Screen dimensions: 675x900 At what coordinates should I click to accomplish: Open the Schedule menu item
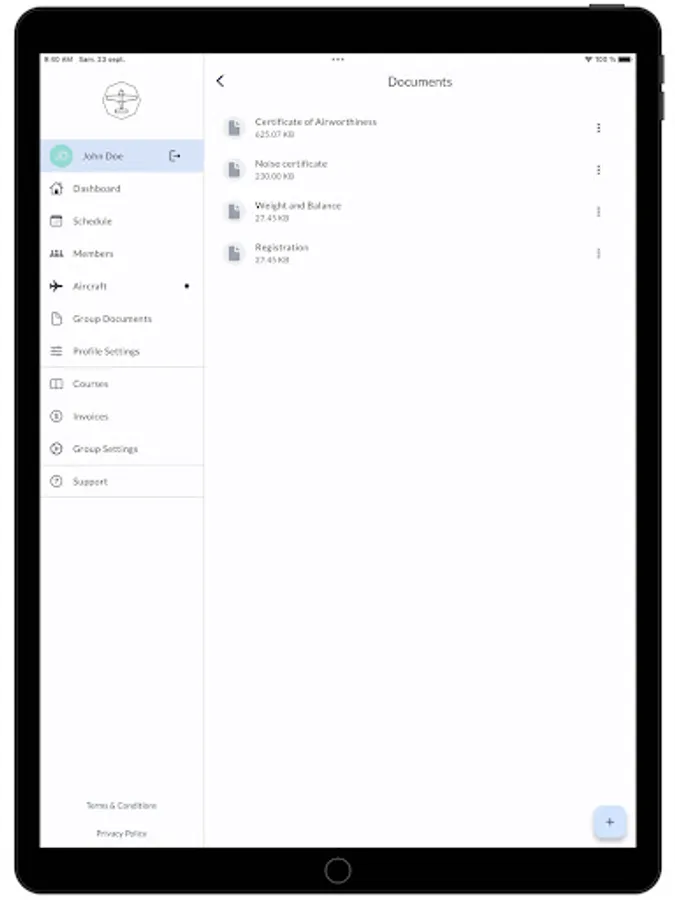[122, 221]
